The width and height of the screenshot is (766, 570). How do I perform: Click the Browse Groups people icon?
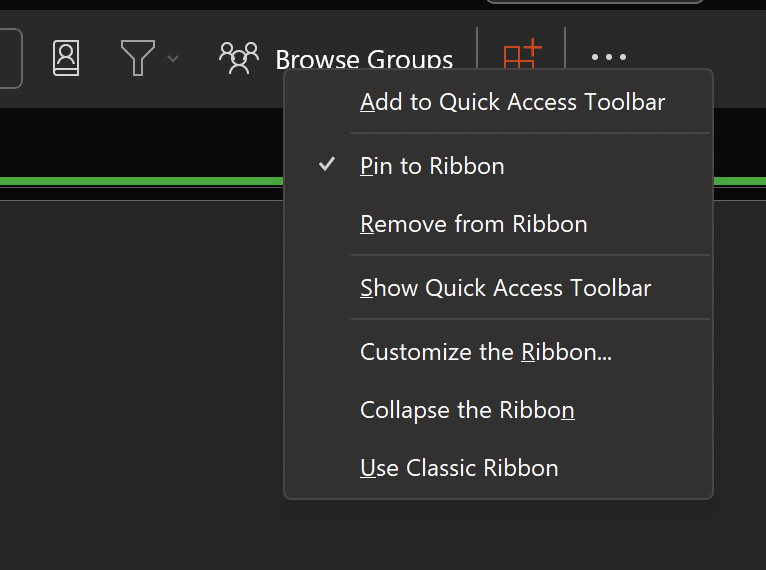[x=238, y=58]
